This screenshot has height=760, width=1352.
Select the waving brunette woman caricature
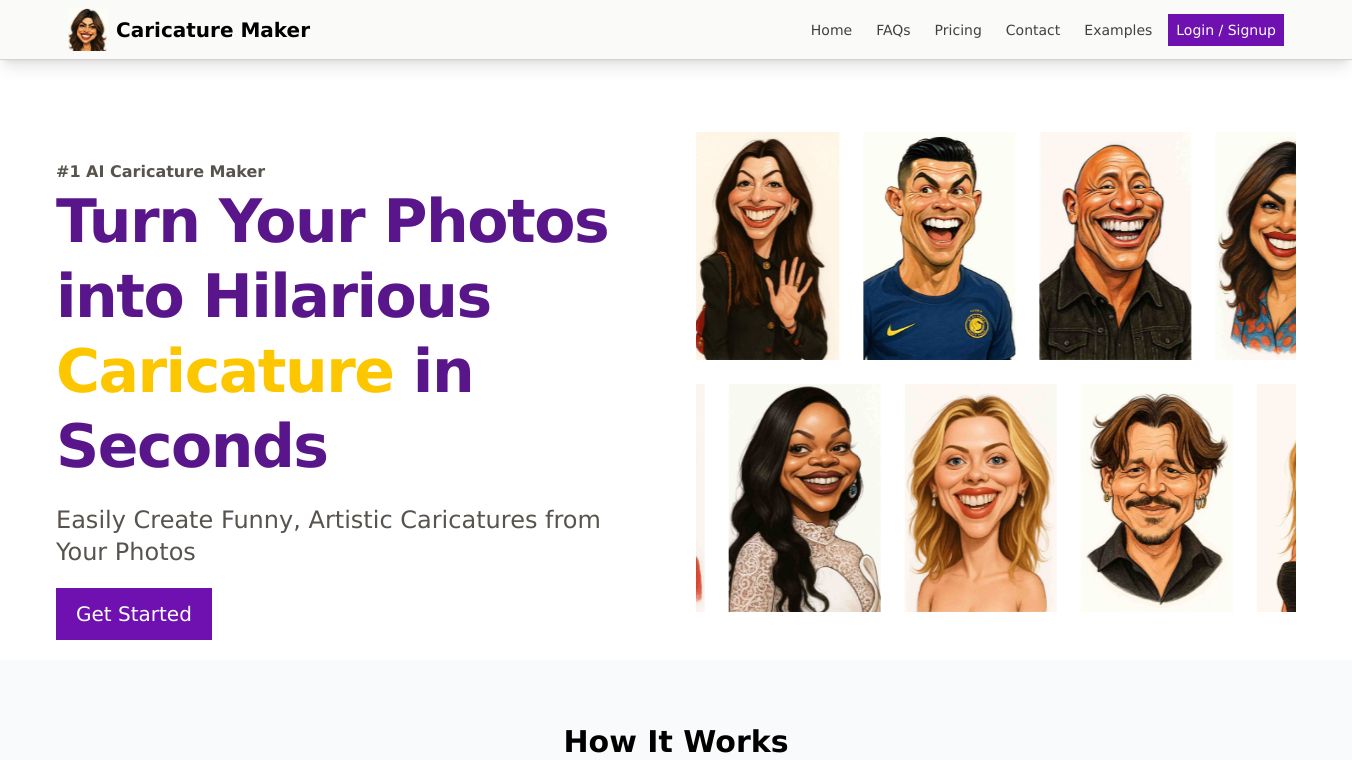(768, 246)
